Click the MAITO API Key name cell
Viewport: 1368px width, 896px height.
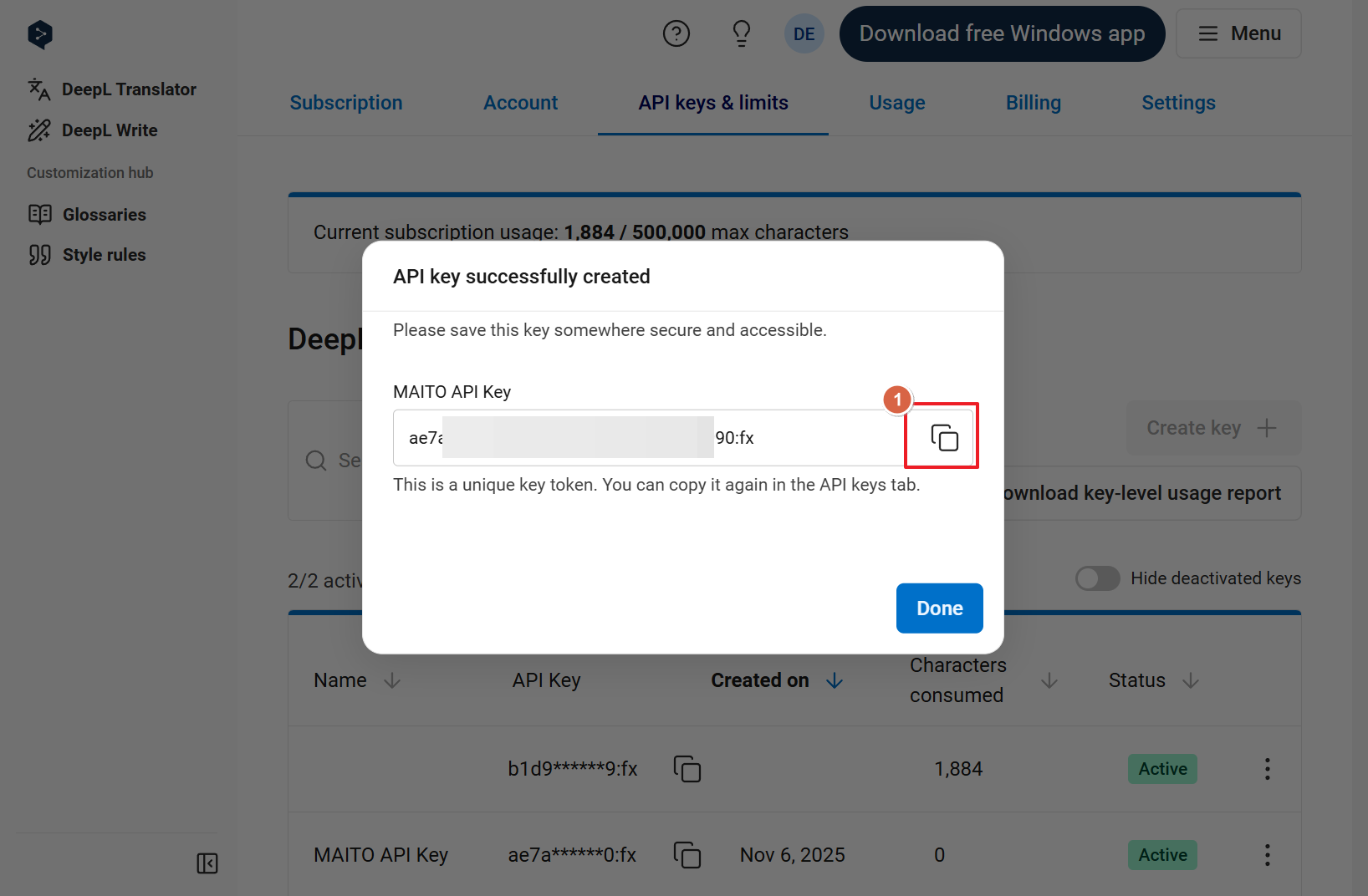coord(380,855)
